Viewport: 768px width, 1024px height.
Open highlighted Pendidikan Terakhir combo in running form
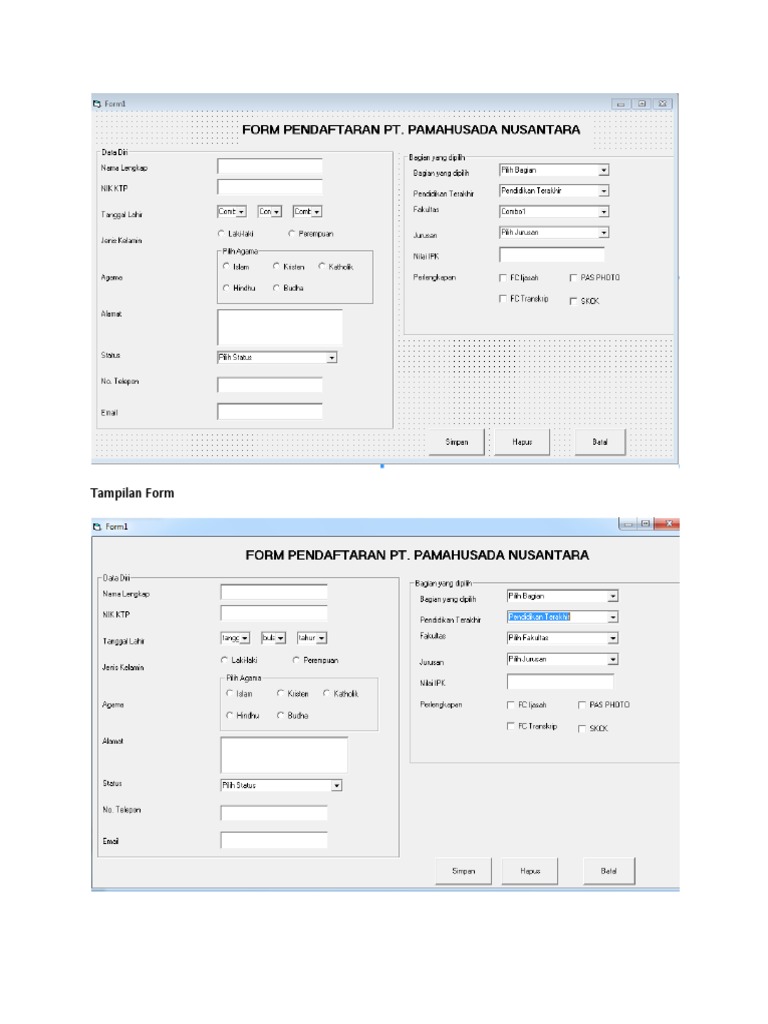pyautogui.click(x=562, y=617)
